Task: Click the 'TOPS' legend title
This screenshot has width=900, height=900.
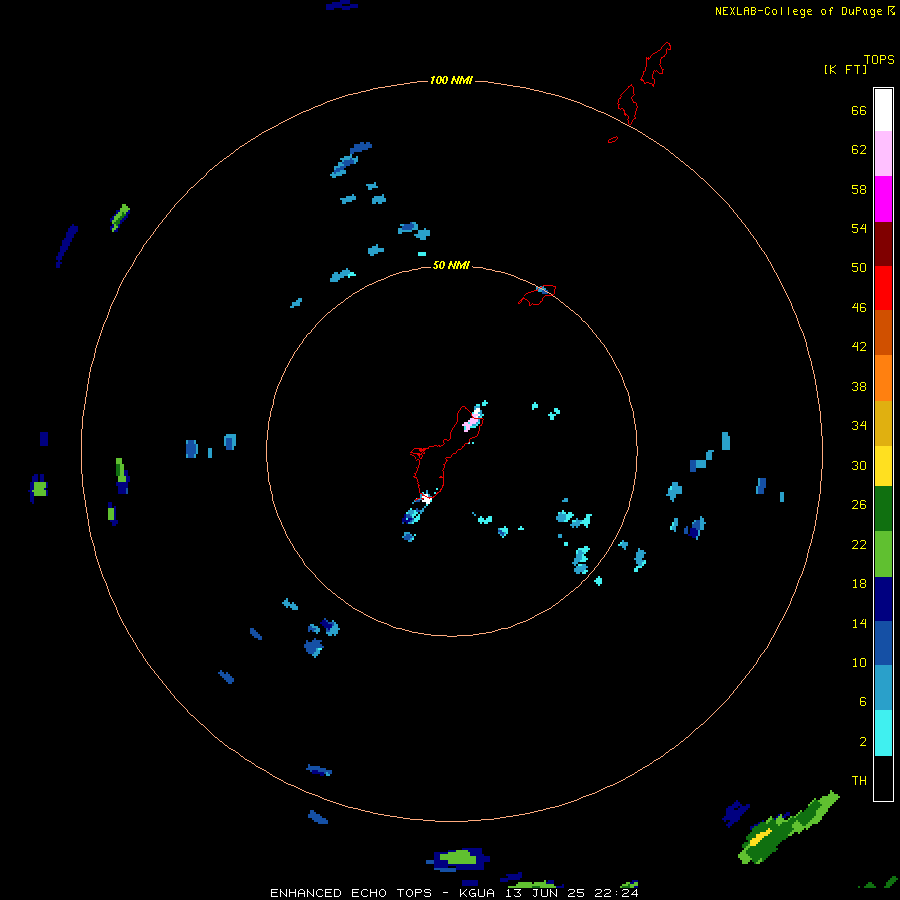Action: pyautogui.click(x=879, y=59)
